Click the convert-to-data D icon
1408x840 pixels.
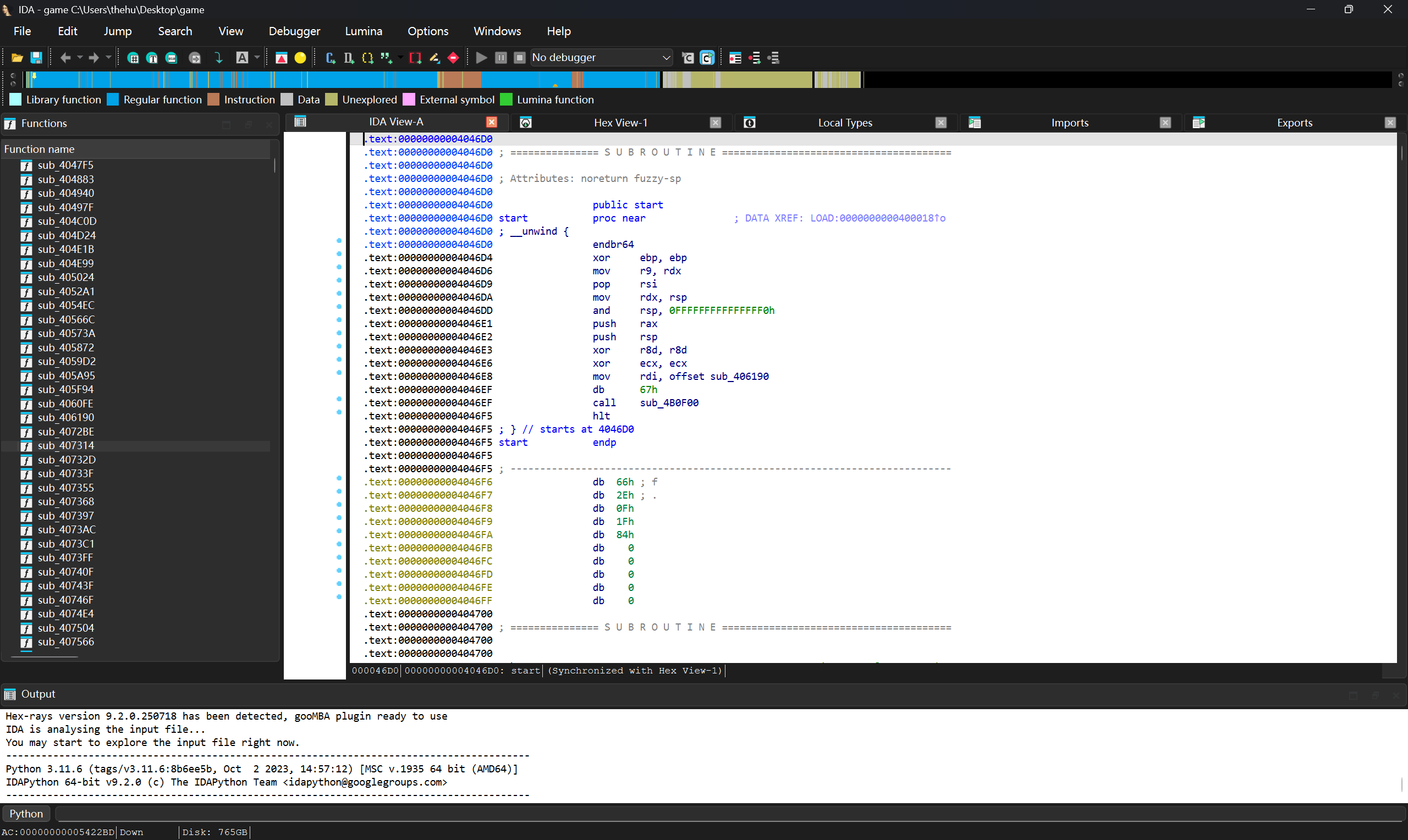[349, 58]
